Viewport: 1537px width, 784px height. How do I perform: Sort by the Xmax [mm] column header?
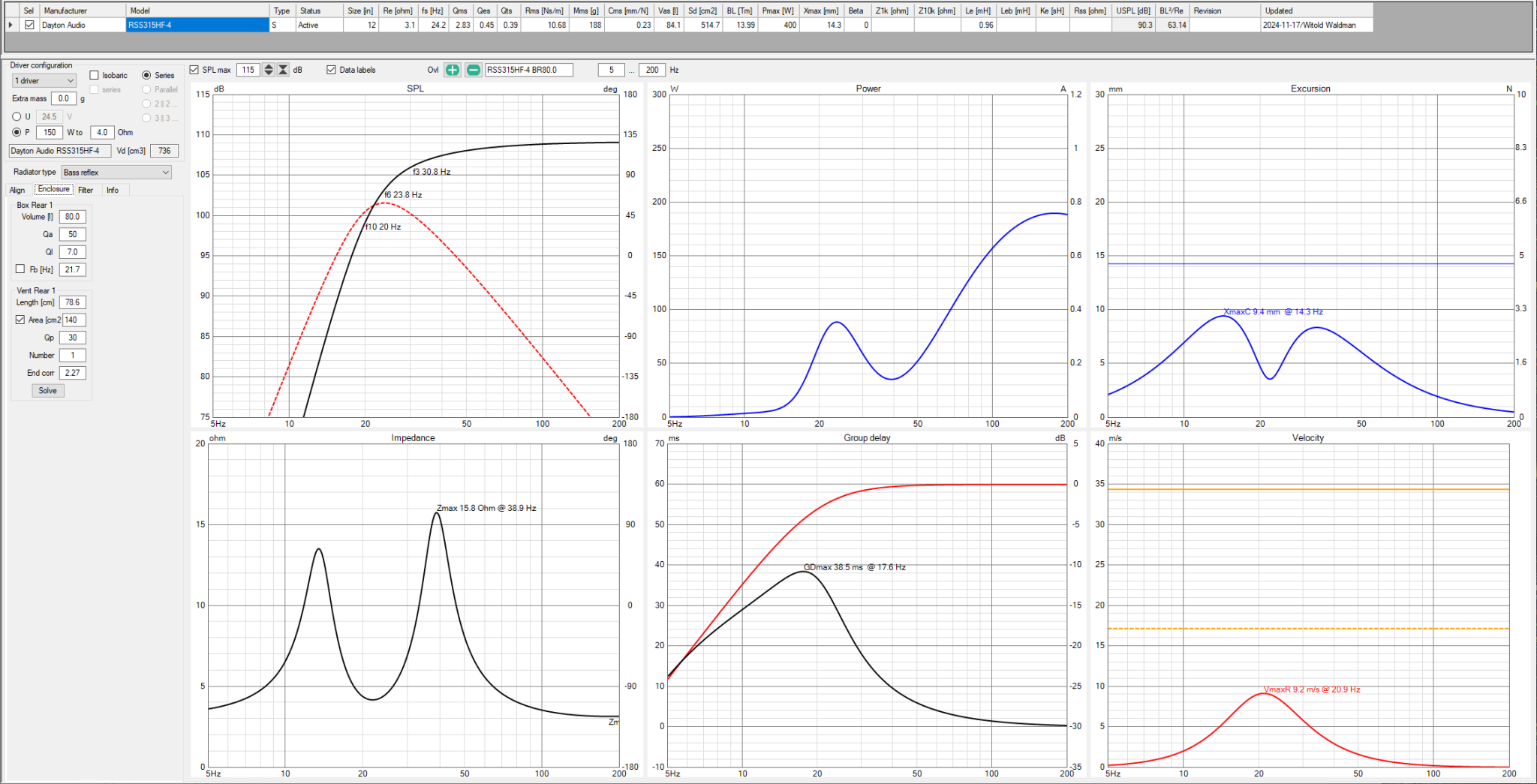pos(821,11)
